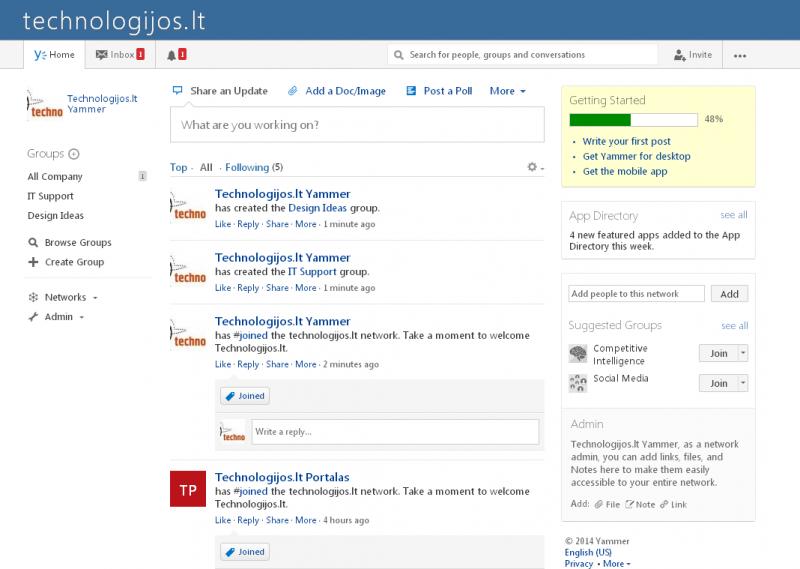Select the Top feed tab
Screen dimensions: 800x569
pyautogui.click(x=179, y=167)
